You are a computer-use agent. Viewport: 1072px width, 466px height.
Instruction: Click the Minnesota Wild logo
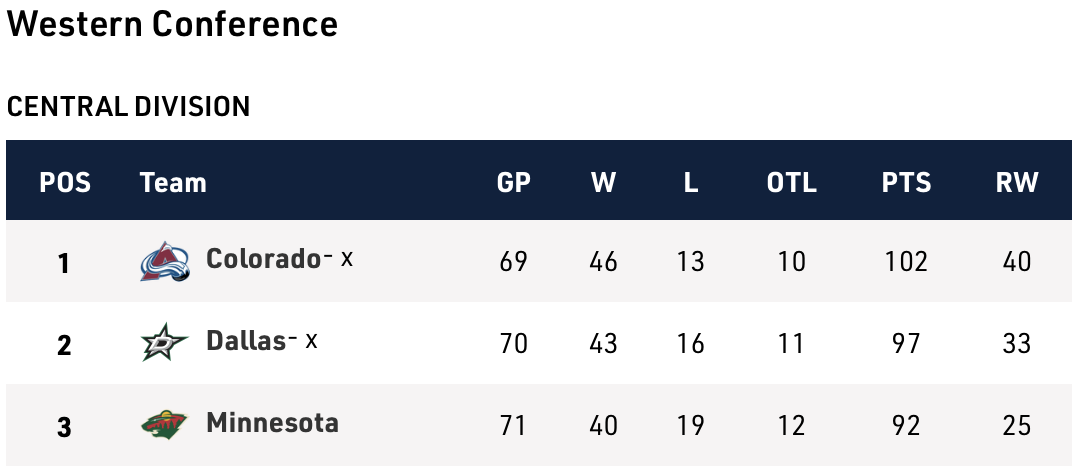(164, 426)
